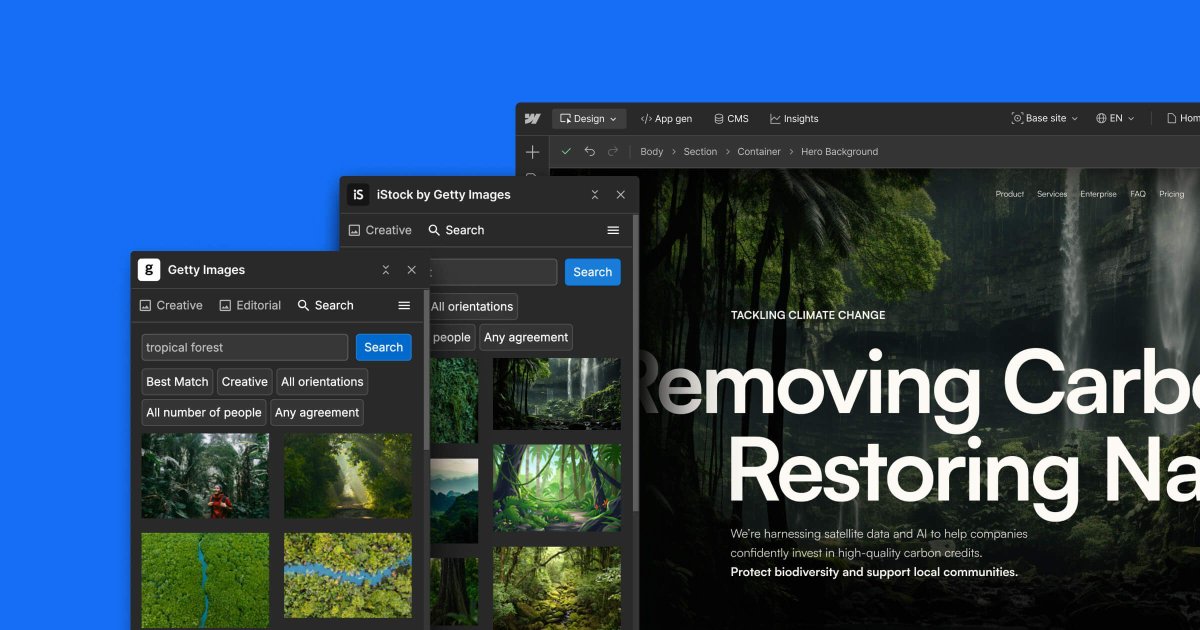Open the hamburger menu in iStock panel
Image resolution: width=1200 pixels, height=630 pixels.
[612, 230]
